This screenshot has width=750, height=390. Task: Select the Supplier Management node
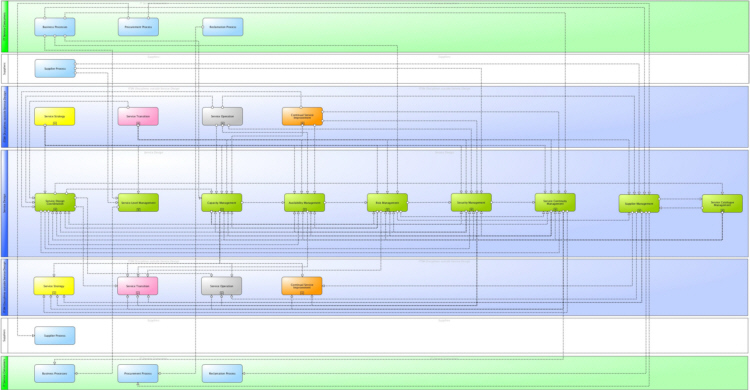pos(639,203)
